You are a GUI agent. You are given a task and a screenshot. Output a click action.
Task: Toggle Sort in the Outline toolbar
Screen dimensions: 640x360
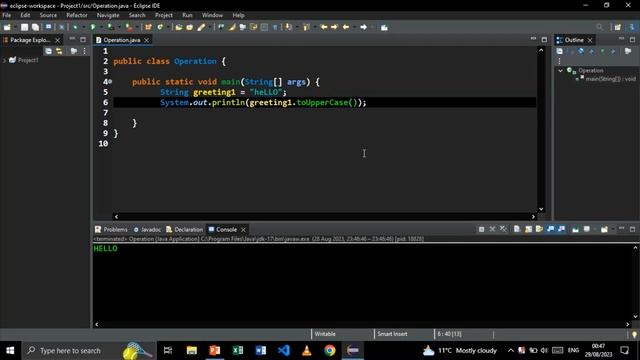pyautogui.click(x=570, y=51)
